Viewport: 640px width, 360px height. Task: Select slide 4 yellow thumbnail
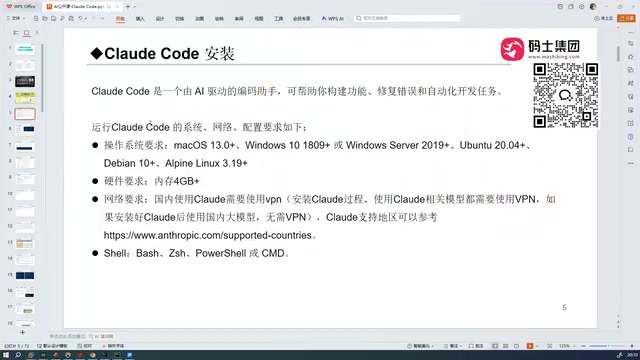coord(25,98)
